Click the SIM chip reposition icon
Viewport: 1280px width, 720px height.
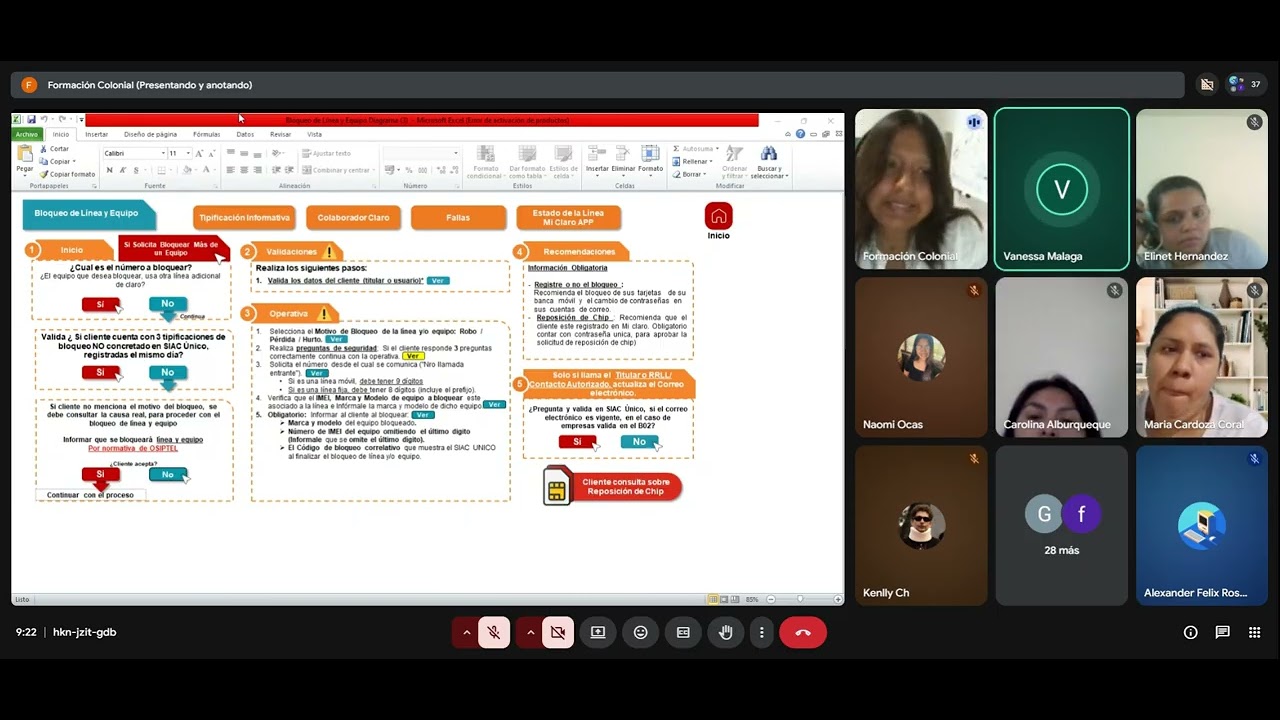pyautogui.click(x=557, y=486)
